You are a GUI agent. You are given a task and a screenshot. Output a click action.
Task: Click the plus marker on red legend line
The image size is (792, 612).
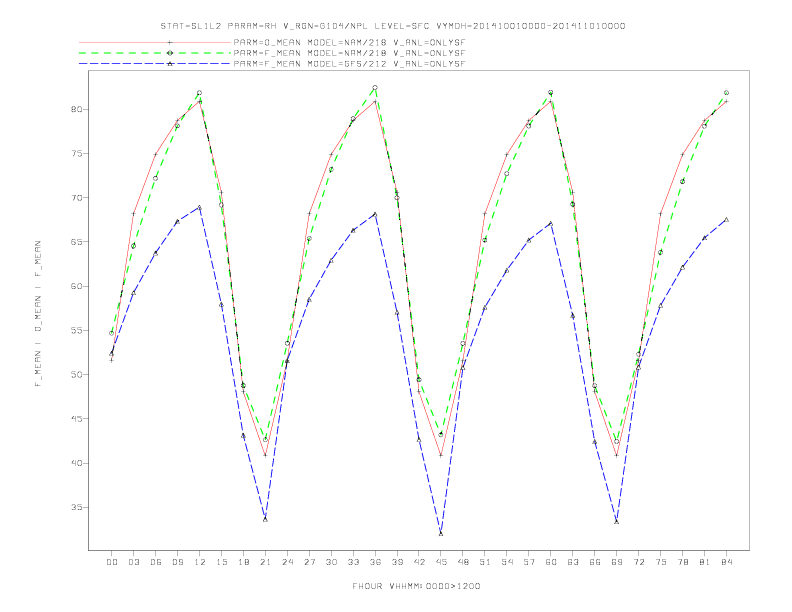[170, 42]
